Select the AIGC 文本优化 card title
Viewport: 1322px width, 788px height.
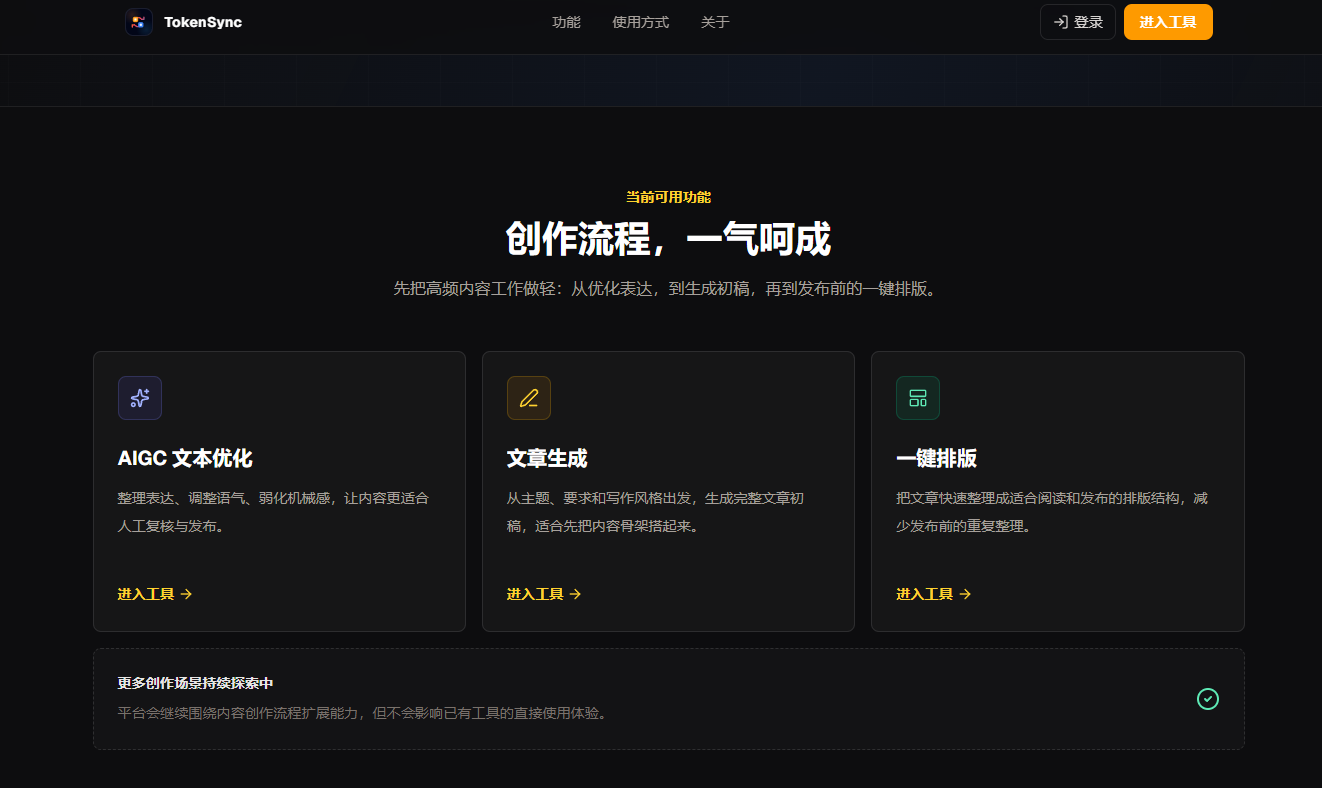coord(185,458)
